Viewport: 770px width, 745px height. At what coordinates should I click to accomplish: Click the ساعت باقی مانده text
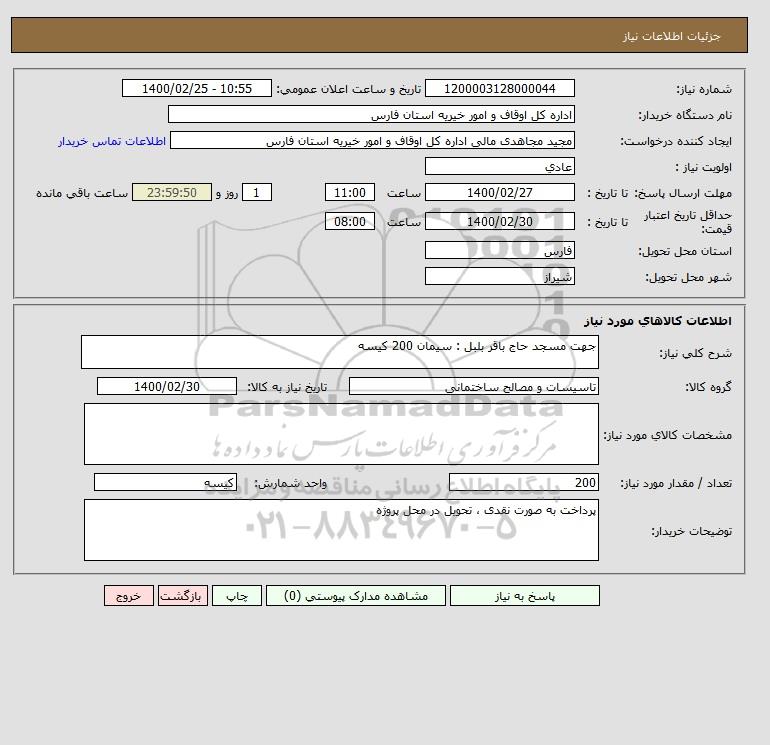[x=82, y=193]
